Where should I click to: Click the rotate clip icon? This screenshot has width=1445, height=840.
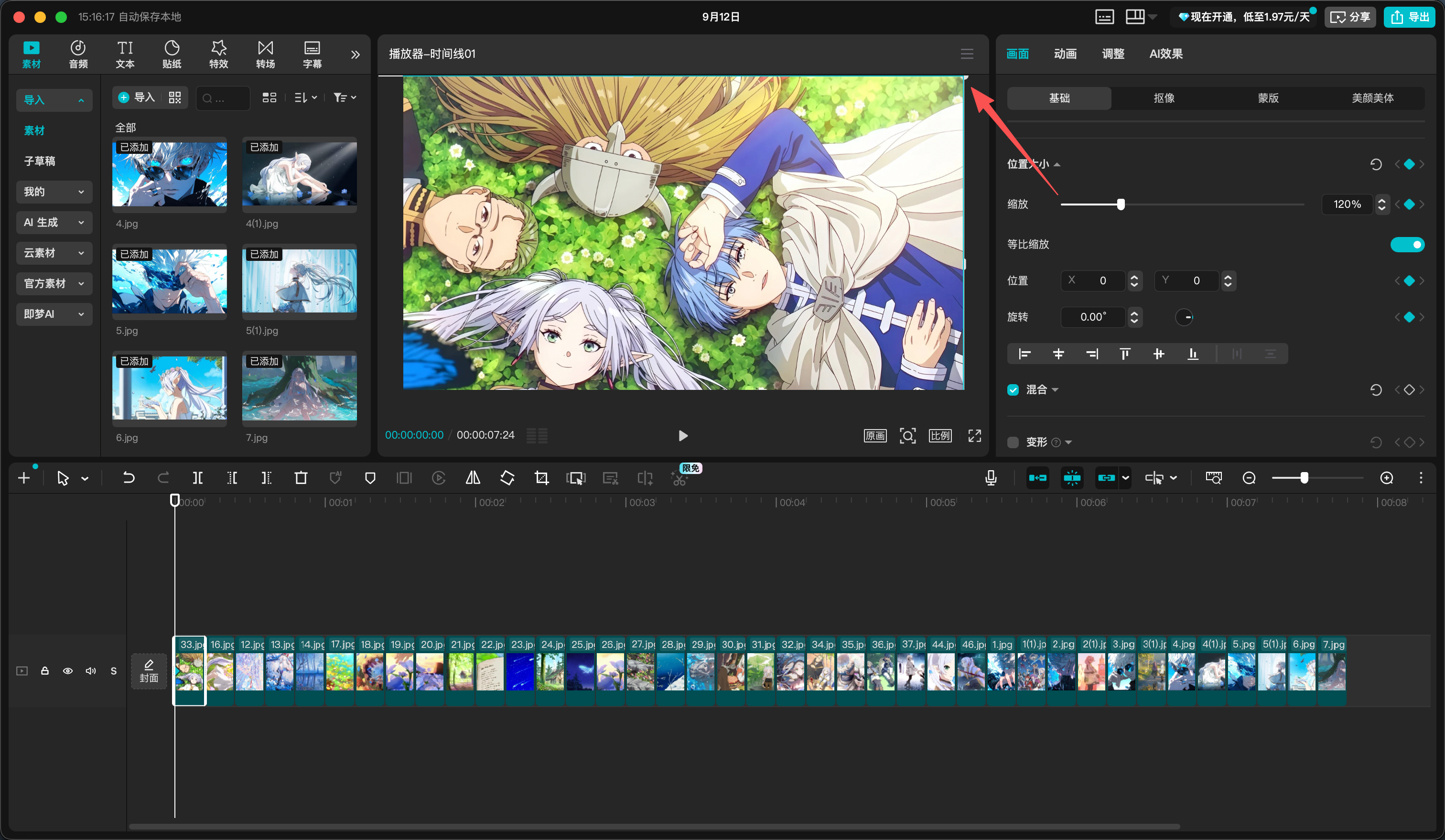[507, 478]
